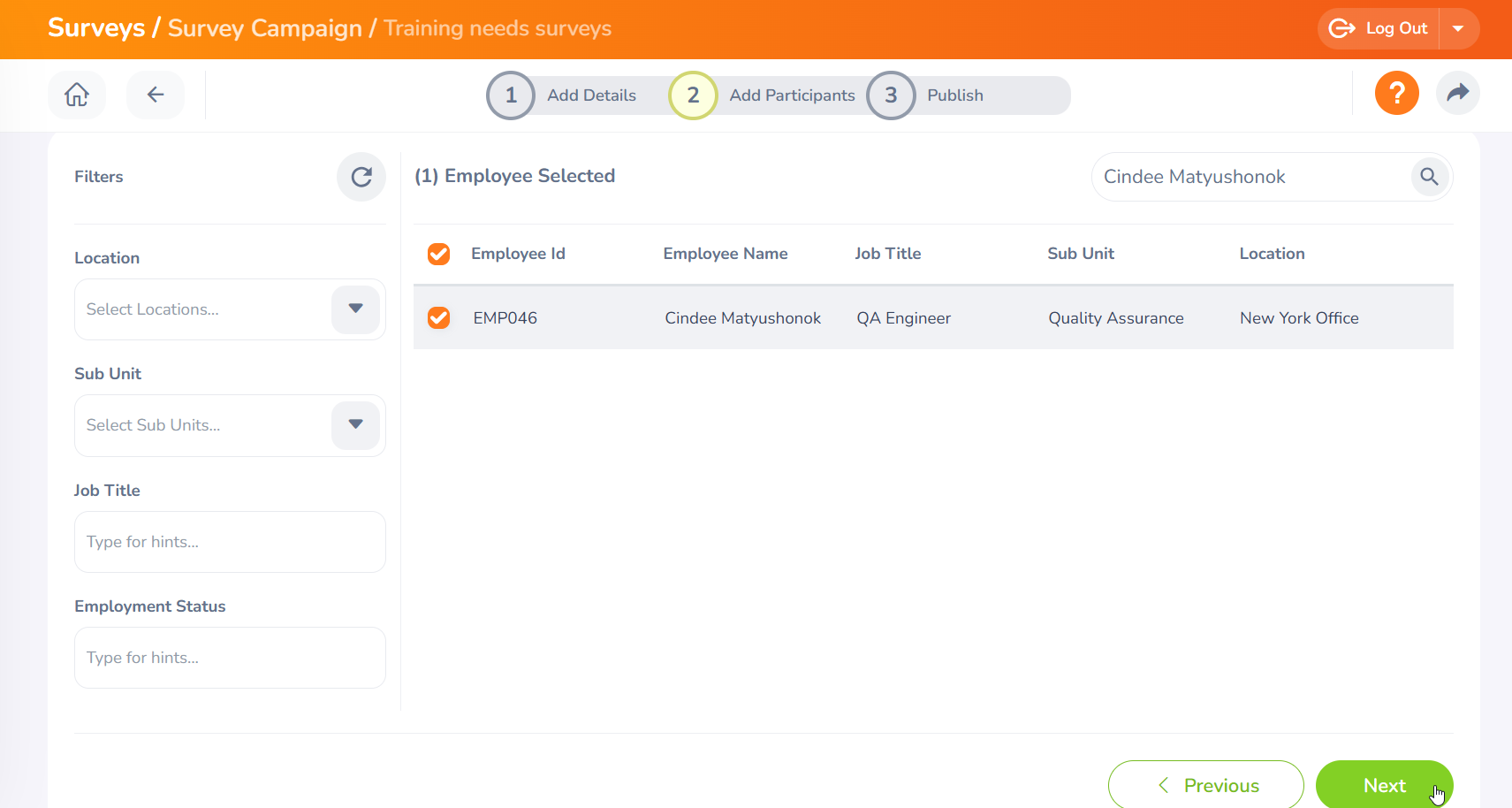Screen dimensions: 1512x808
Task: Switch to the Add Details step
Action: click(591, 95)
